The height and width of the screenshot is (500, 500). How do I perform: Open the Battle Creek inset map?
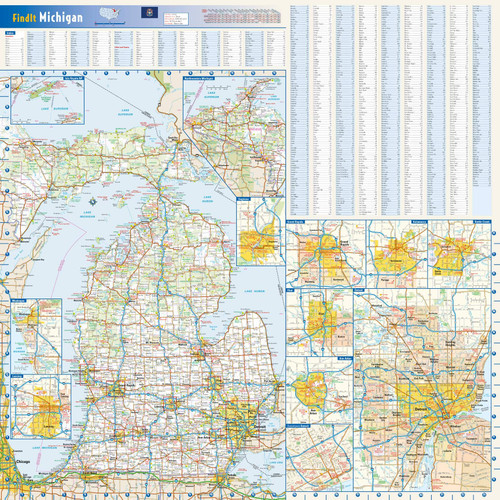click(459, 254)
